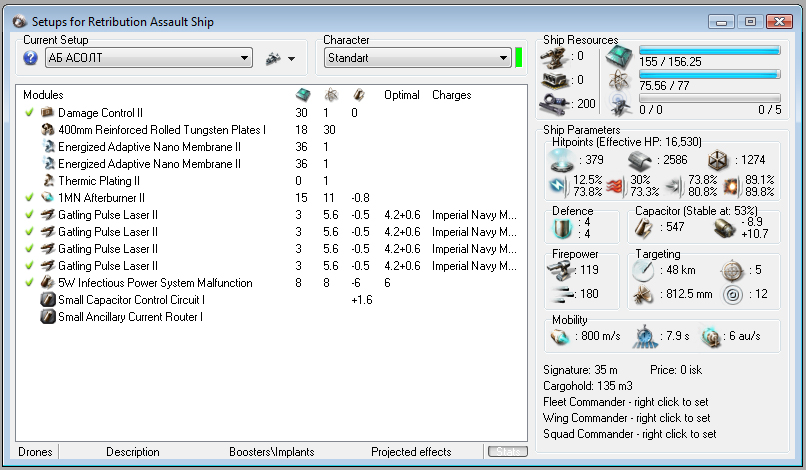Select the Damage Control II module icon
Screen dimensions: 806x470
pyautogui.click(x=47, y=112)
